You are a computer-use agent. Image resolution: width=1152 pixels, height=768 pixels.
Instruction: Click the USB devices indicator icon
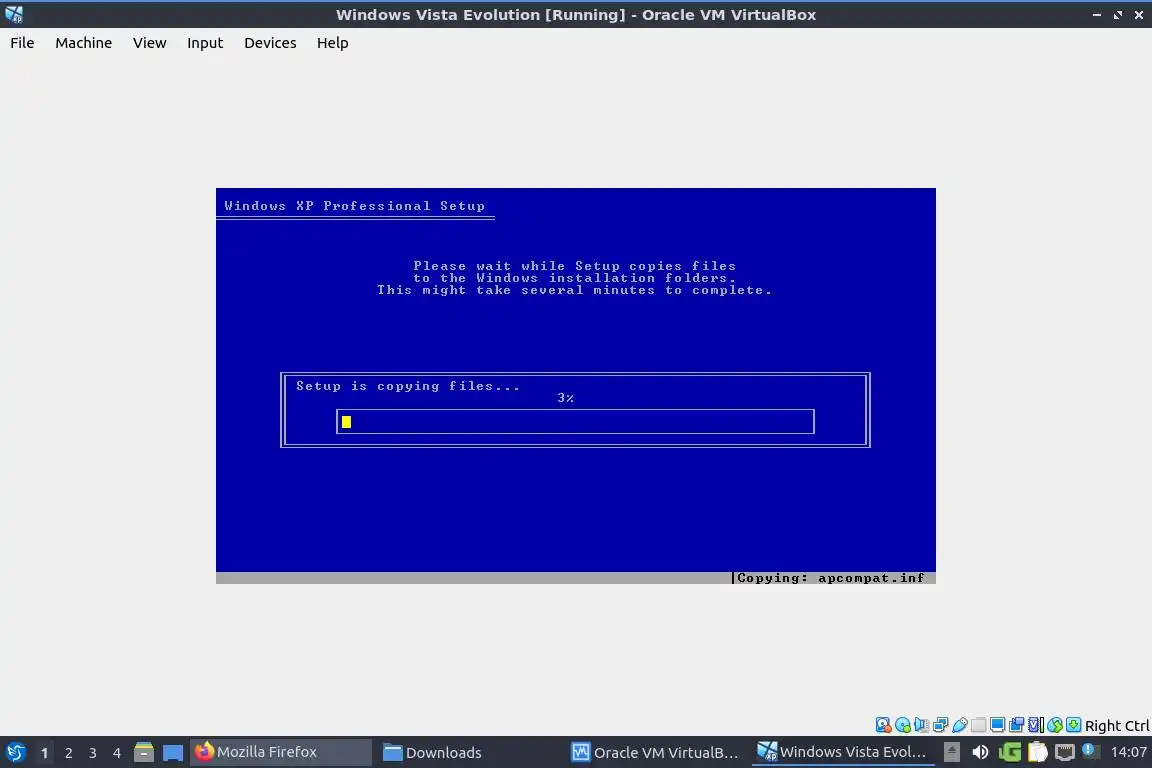(960, 725)
